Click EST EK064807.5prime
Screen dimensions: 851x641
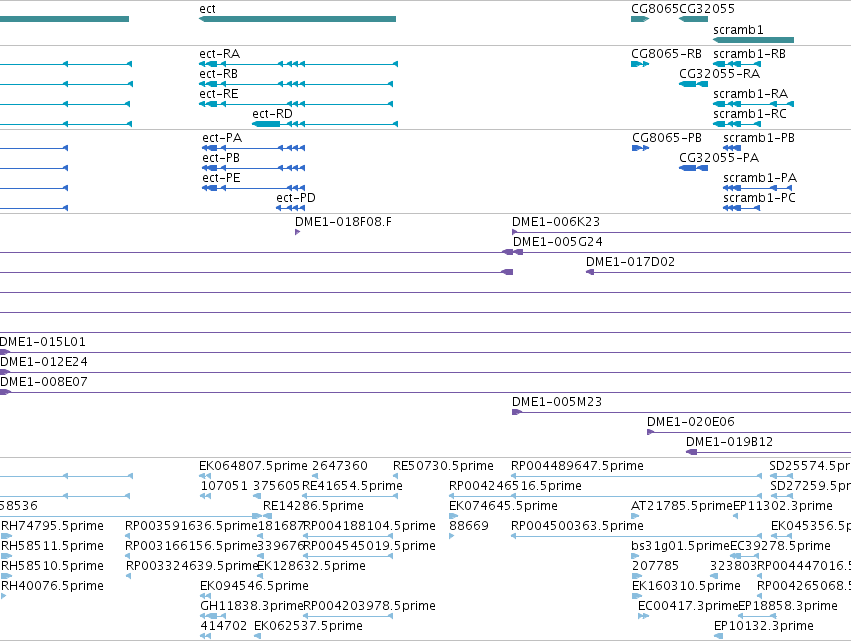pyautogui.click(x=253, y=466)
